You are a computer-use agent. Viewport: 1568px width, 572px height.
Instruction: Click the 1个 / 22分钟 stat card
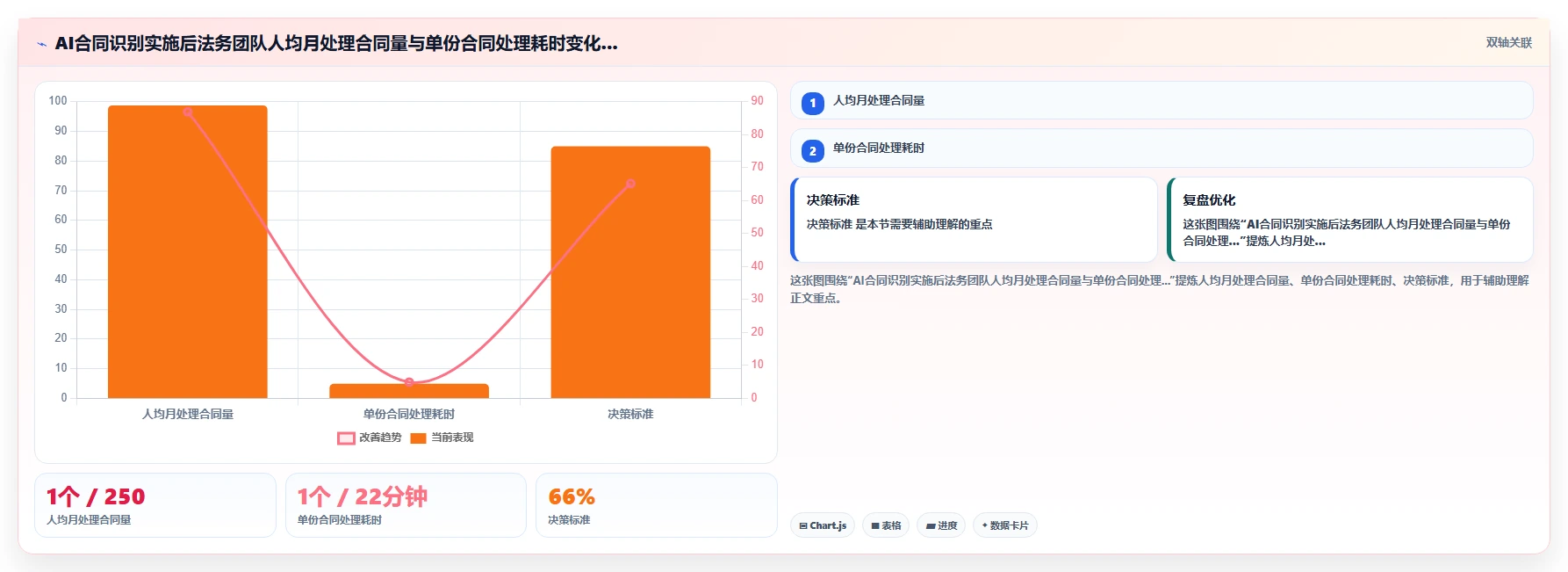(406, 505)
